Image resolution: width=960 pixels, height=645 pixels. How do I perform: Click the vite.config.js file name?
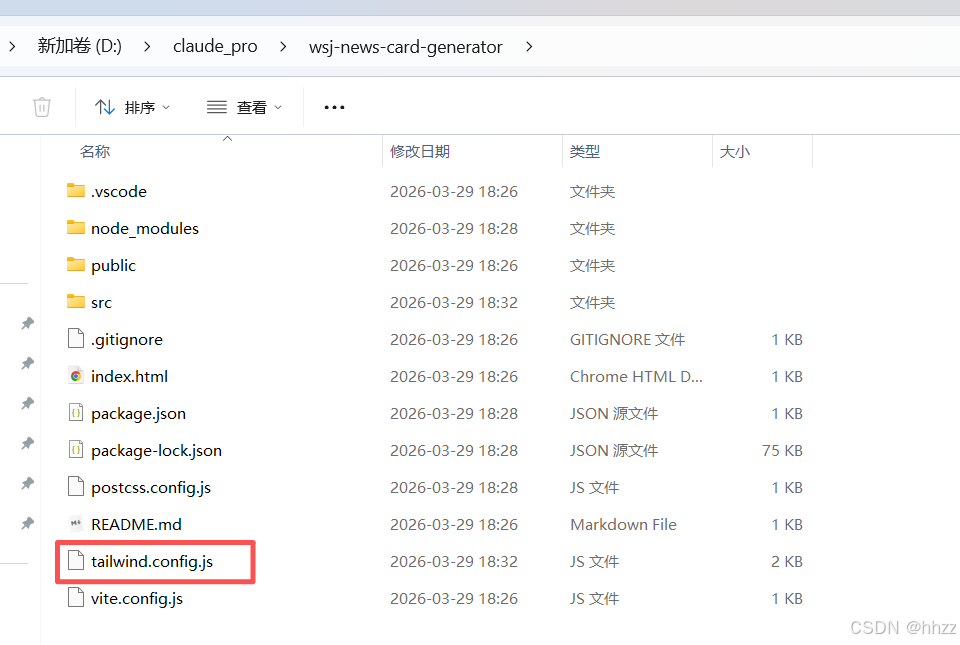tap(137, 598)
